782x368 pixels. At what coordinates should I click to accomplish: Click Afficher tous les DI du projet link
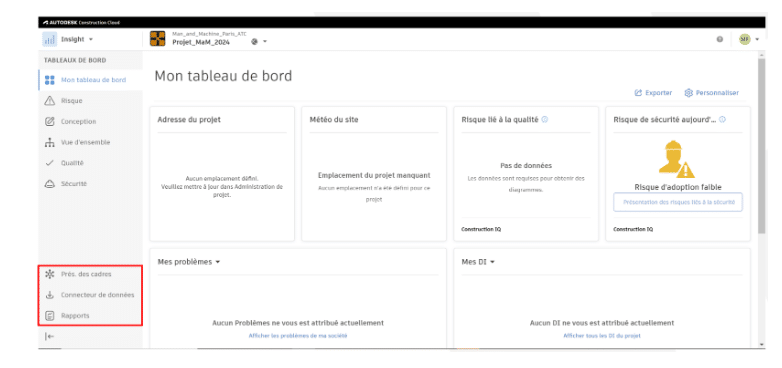coord(602,336)
